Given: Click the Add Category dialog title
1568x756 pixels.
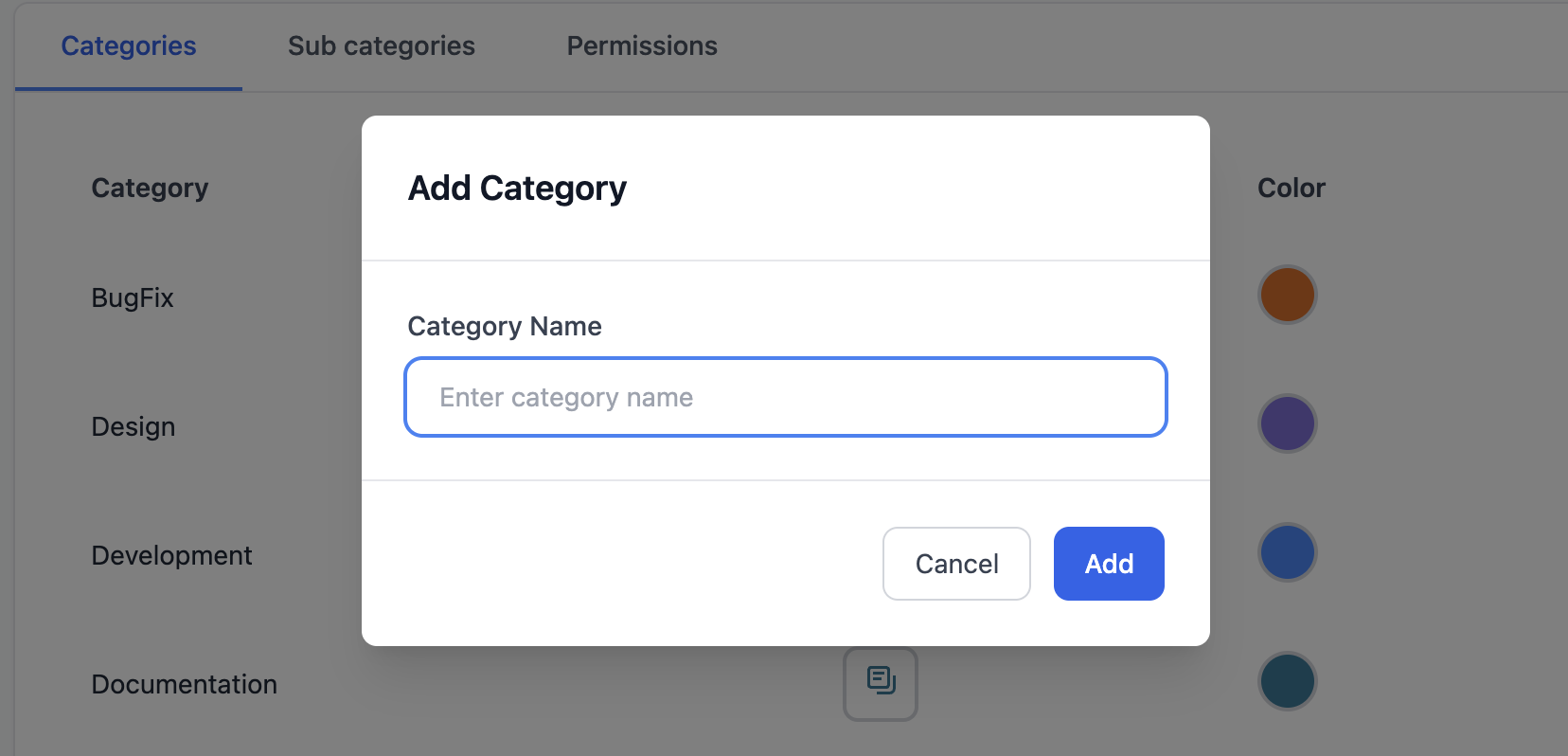Looking at the screenshot, I should pos(517,189).
